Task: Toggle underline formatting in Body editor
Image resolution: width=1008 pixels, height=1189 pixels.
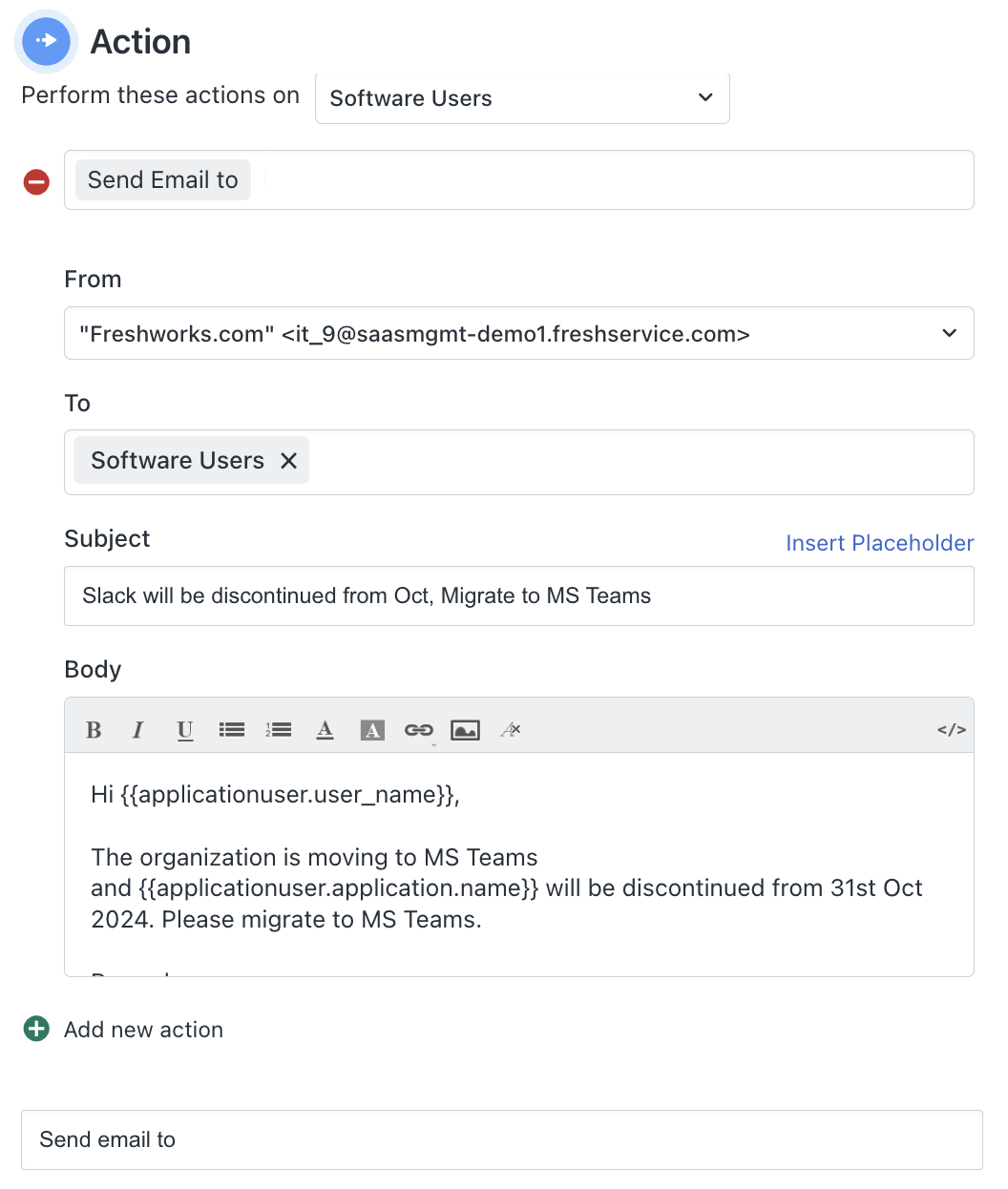Action: (x=185, y=730)
